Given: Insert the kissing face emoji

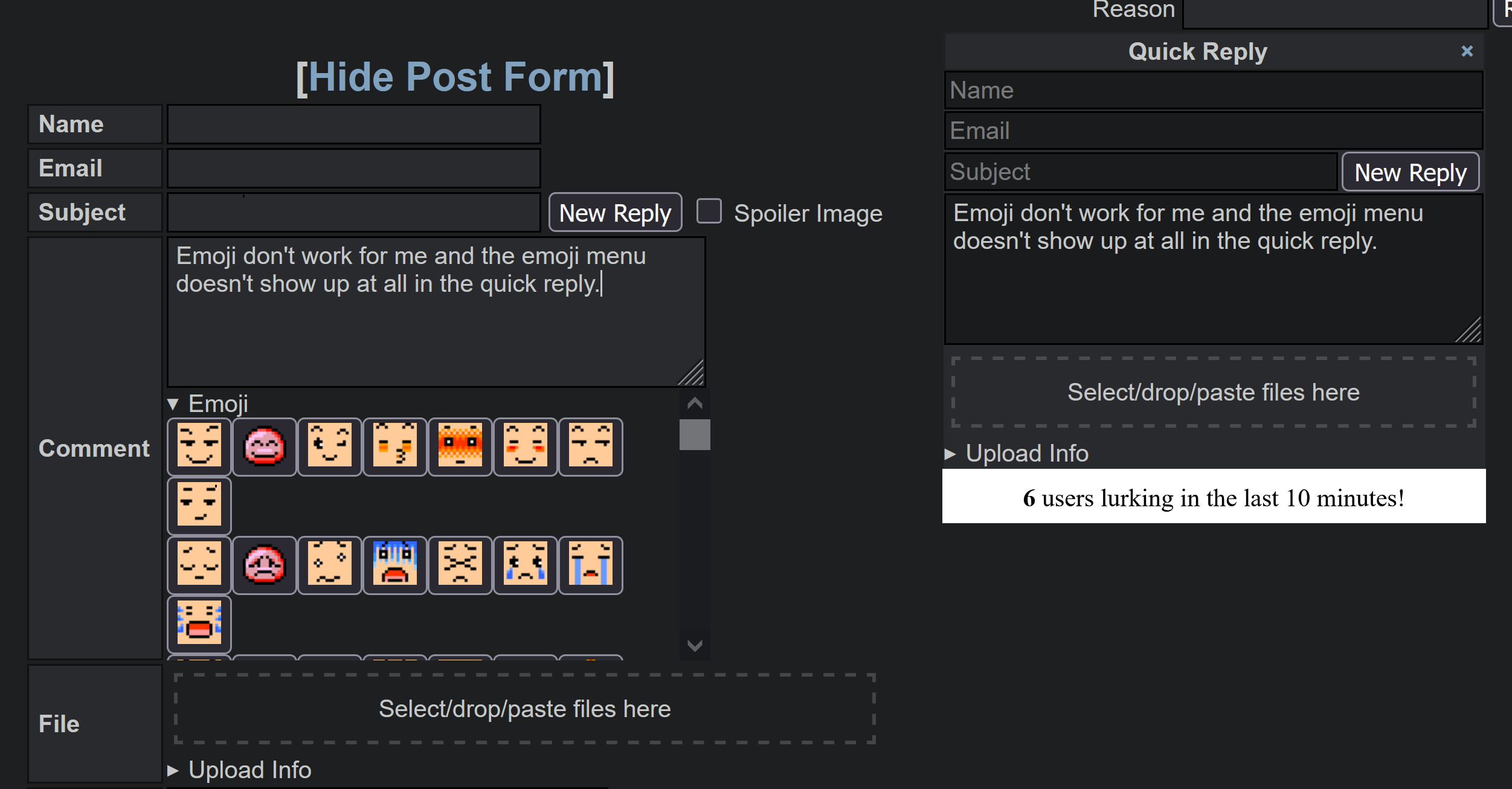Looking at the screenshot, I should pos(395,446).
